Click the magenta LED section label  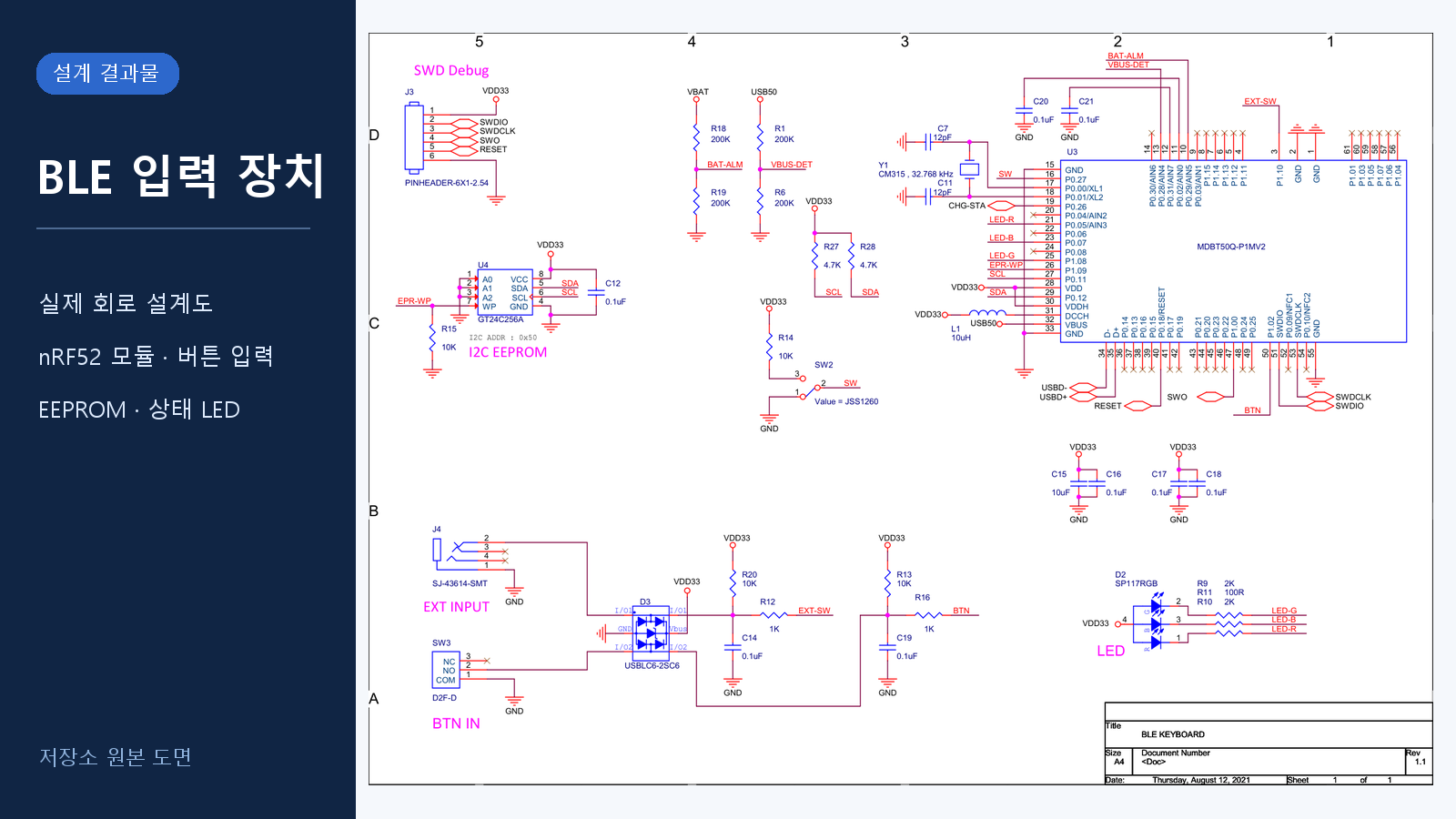(x=1111, y=651)
